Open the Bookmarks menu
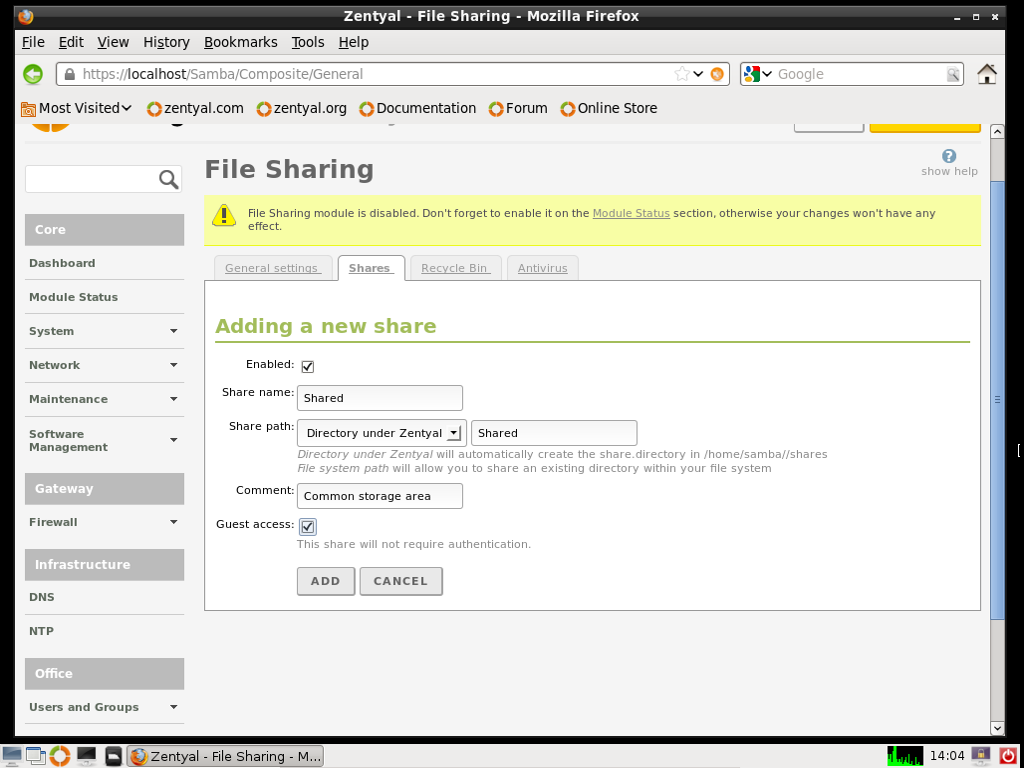 pyautogui.click(x=240, y=42)
